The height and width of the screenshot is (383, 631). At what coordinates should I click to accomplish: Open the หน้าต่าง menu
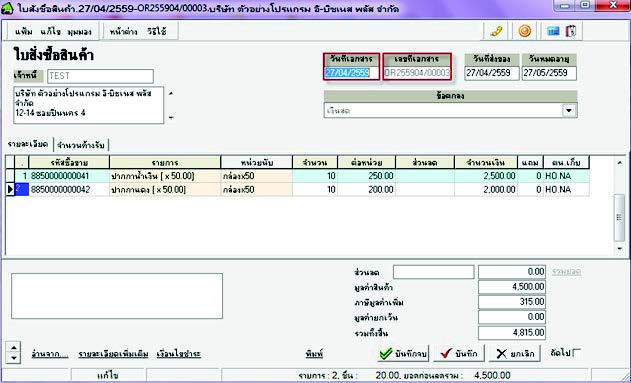pos(123,32)
